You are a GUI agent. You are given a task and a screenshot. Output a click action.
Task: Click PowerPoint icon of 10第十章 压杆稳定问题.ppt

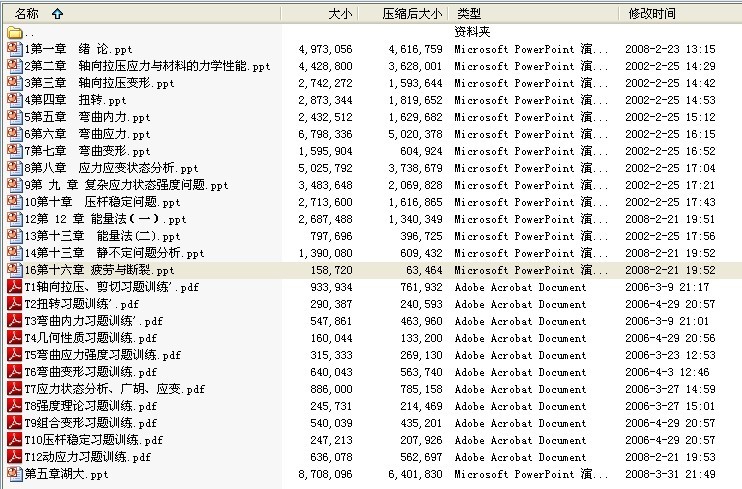[x=15, y=202]
